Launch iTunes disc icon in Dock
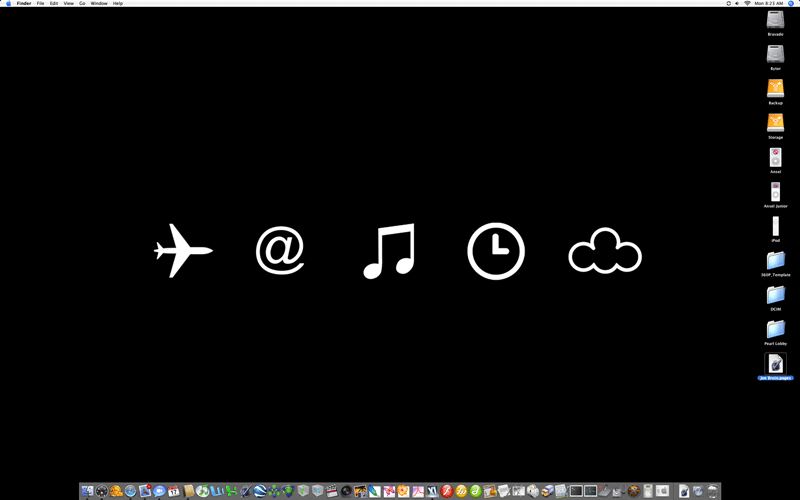 (203, 491)
